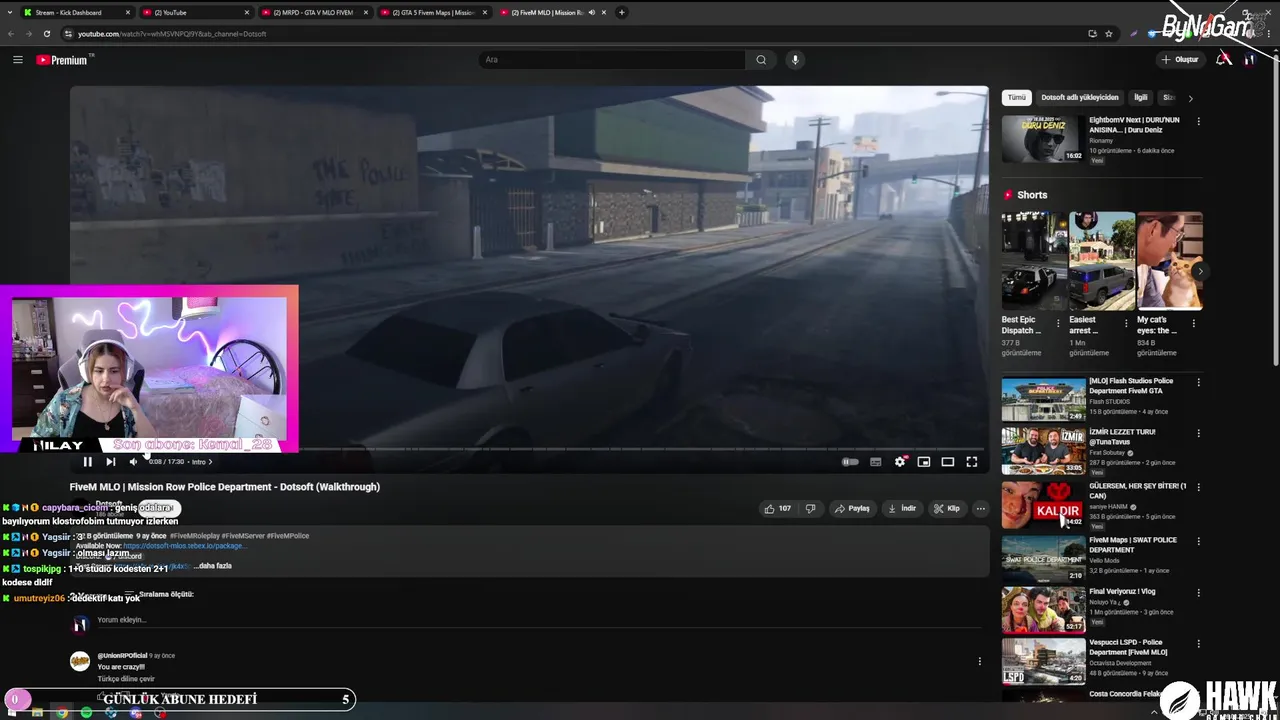Switch to the (2) YouTube tab
The width and height of the screenshot is (1280, 720).
click(194, 12)
